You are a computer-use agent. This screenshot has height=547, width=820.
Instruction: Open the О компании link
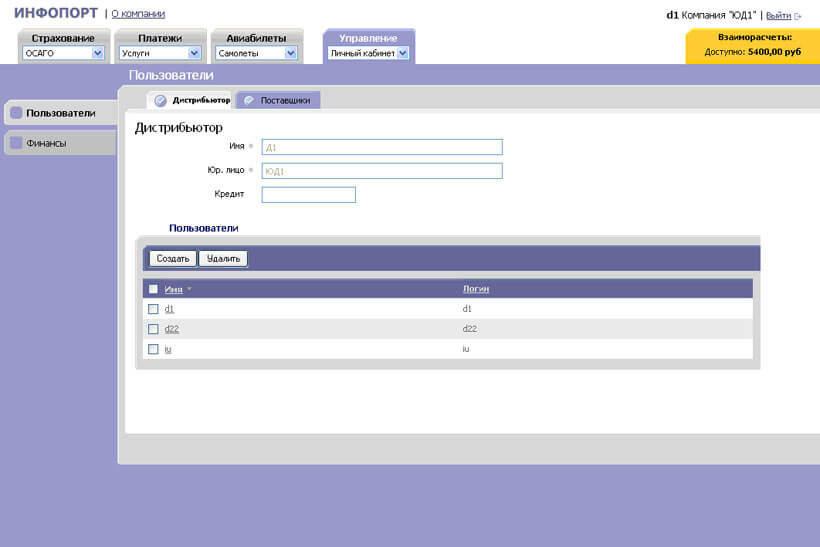(138, 14)
